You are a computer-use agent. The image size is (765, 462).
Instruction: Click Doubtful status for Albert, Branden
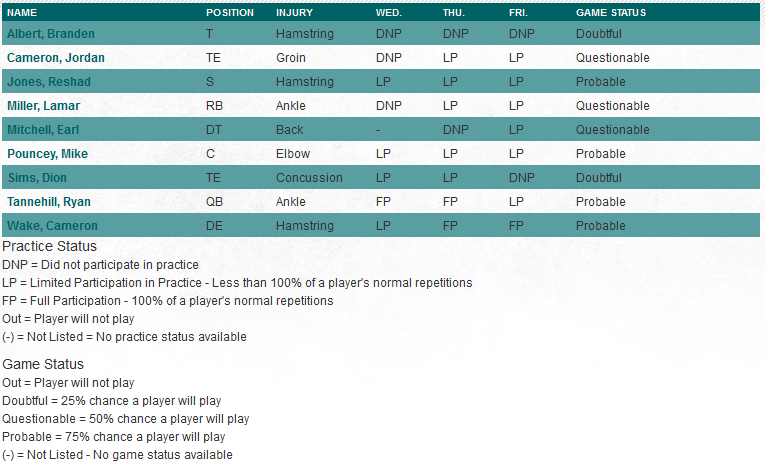click(x=599, y=34)
